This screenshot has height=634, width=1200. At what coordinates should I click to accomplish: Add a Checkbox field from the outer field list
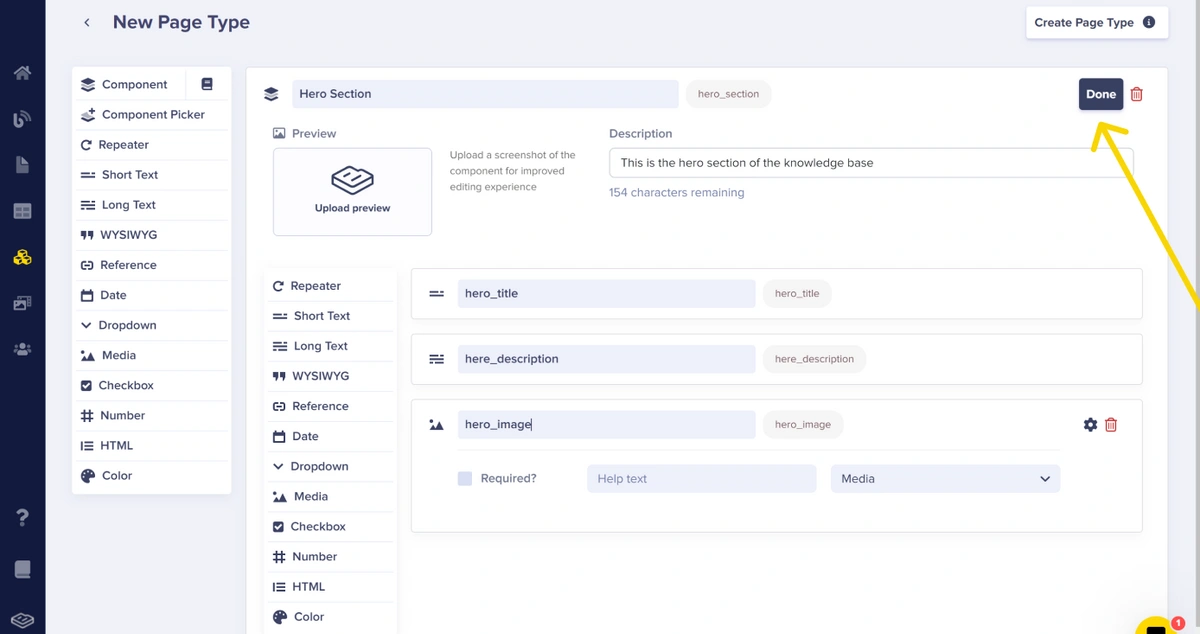[125, 386]
